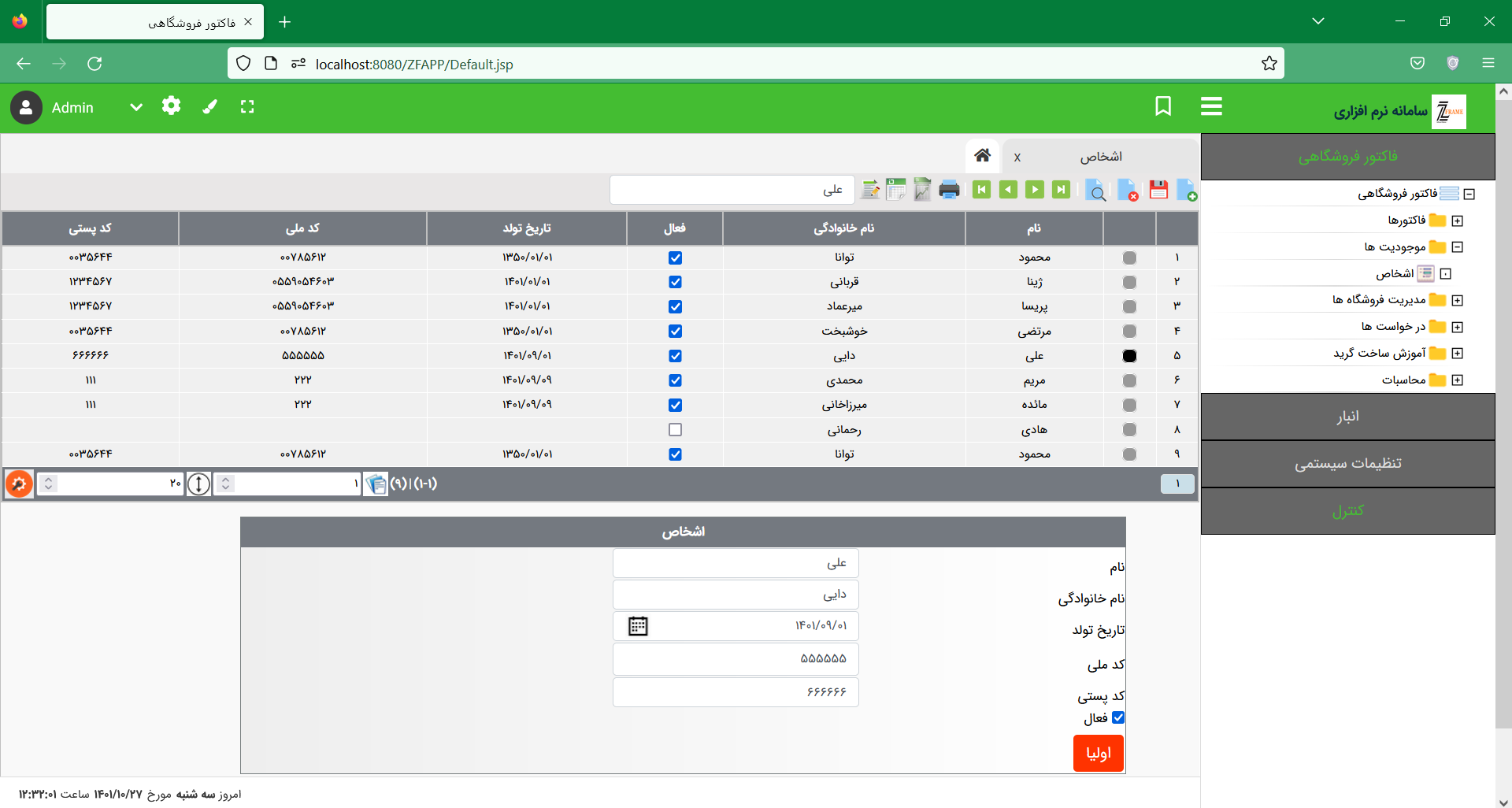Open the انبار accordion section
The height and width of the screenshot is (808, 1512).
pos(1347,417)
